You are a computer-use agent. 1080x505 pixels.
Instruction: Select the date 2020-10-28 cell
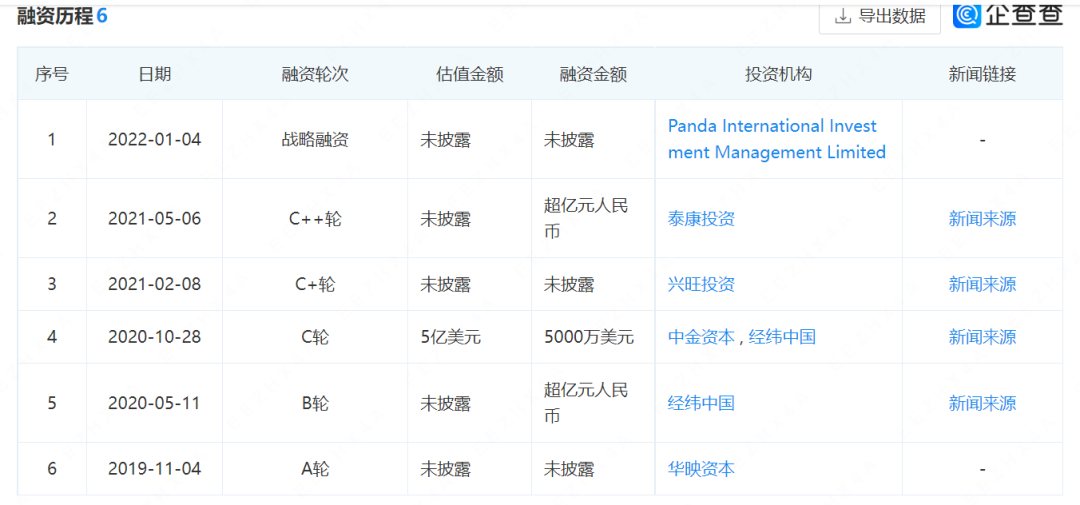154,337
